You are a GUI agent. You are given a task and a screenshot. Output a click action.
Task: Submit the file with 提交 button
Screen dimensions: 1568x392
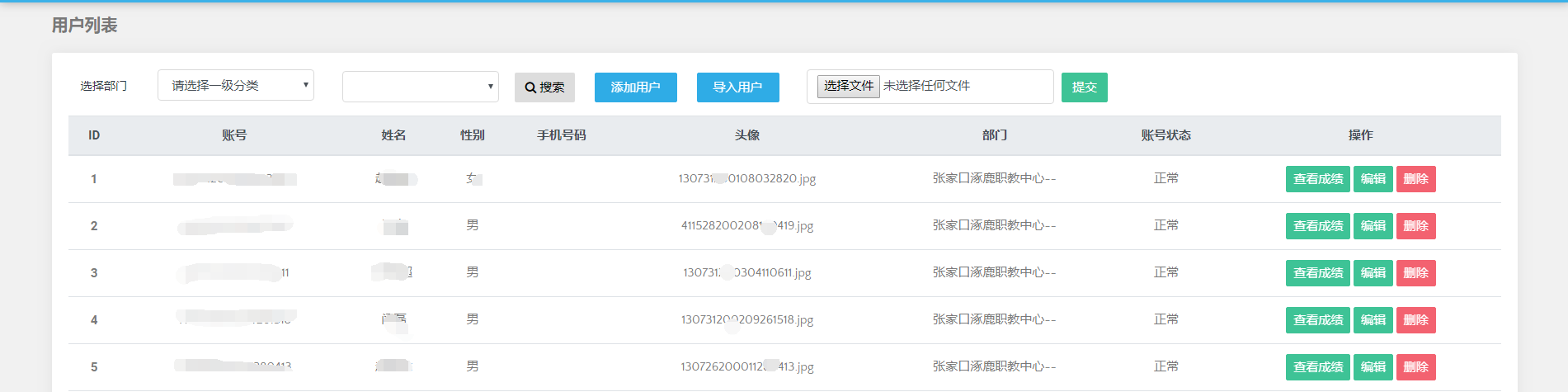click(x=1084, y=87)
